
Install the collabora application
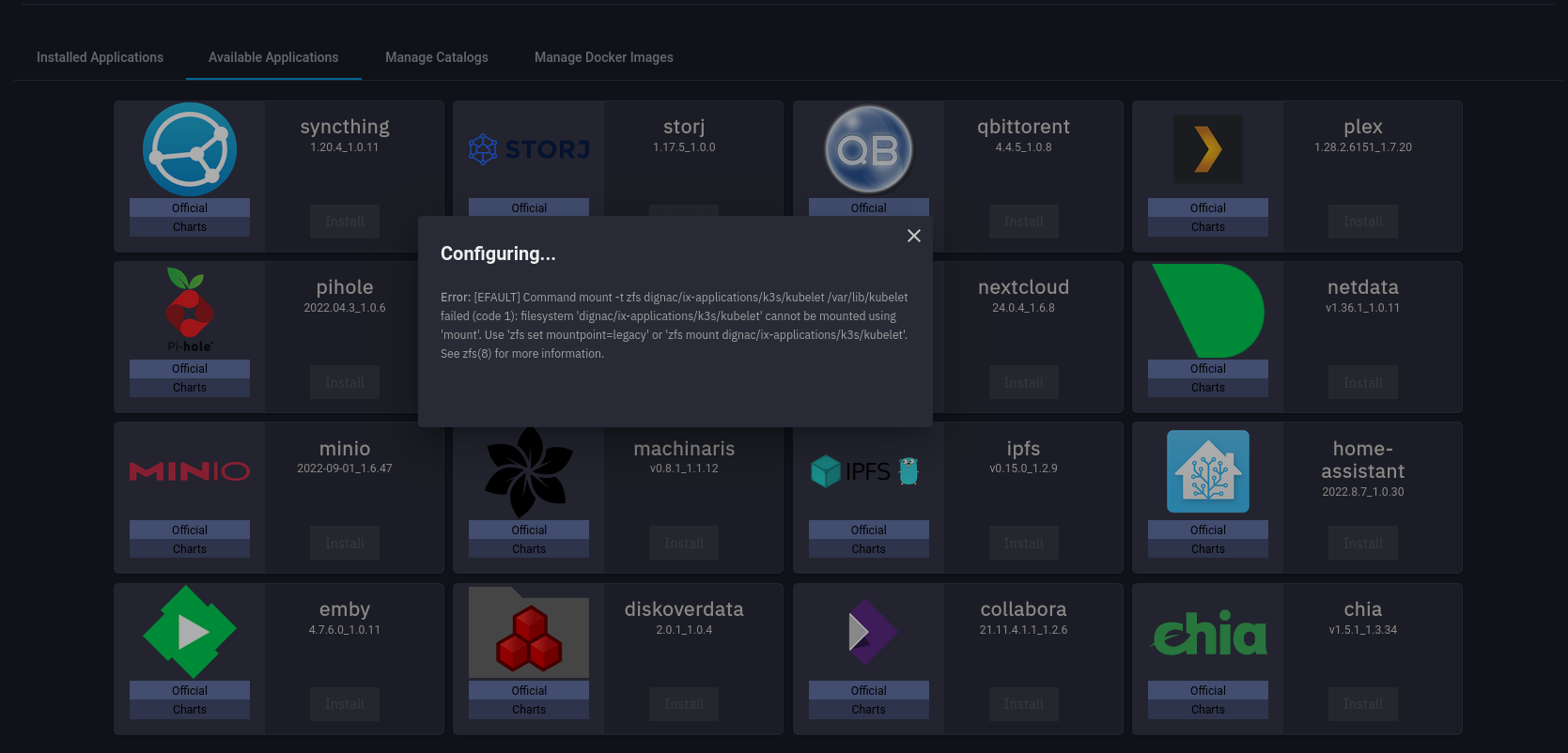[1023, 704]
